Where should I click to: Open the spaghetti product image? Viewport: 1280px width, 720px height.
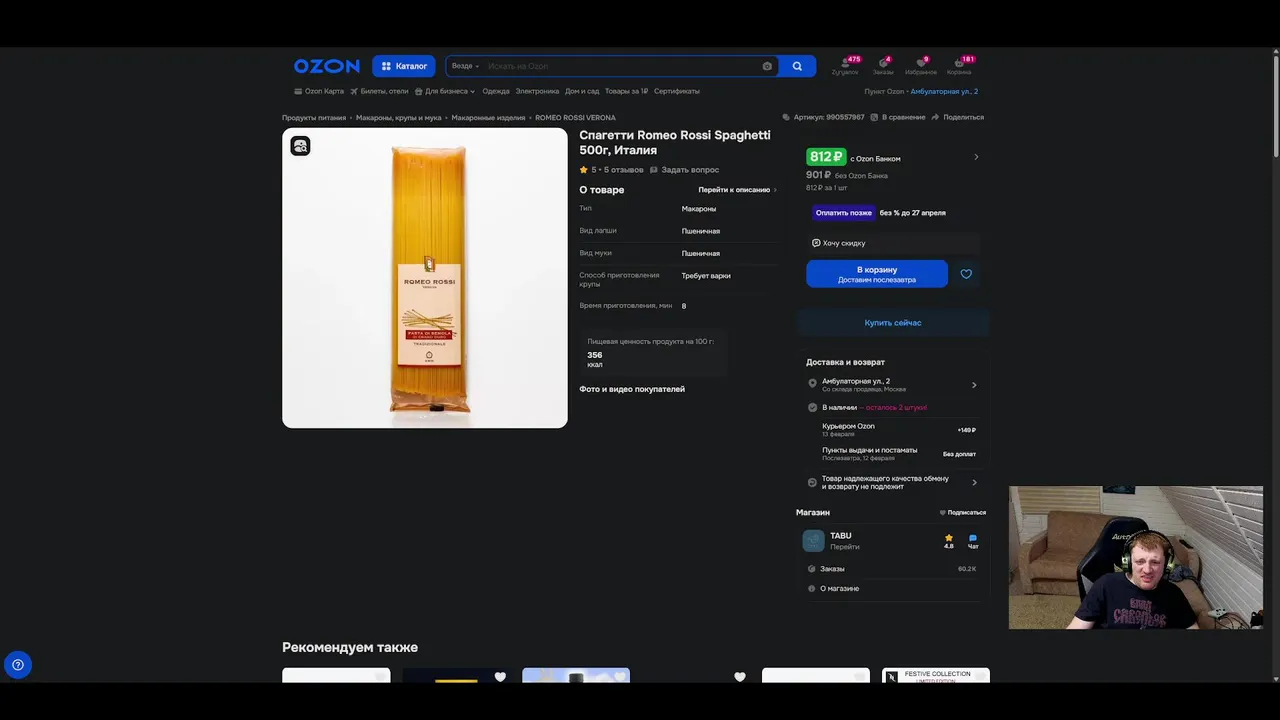(x=425, y=278)
